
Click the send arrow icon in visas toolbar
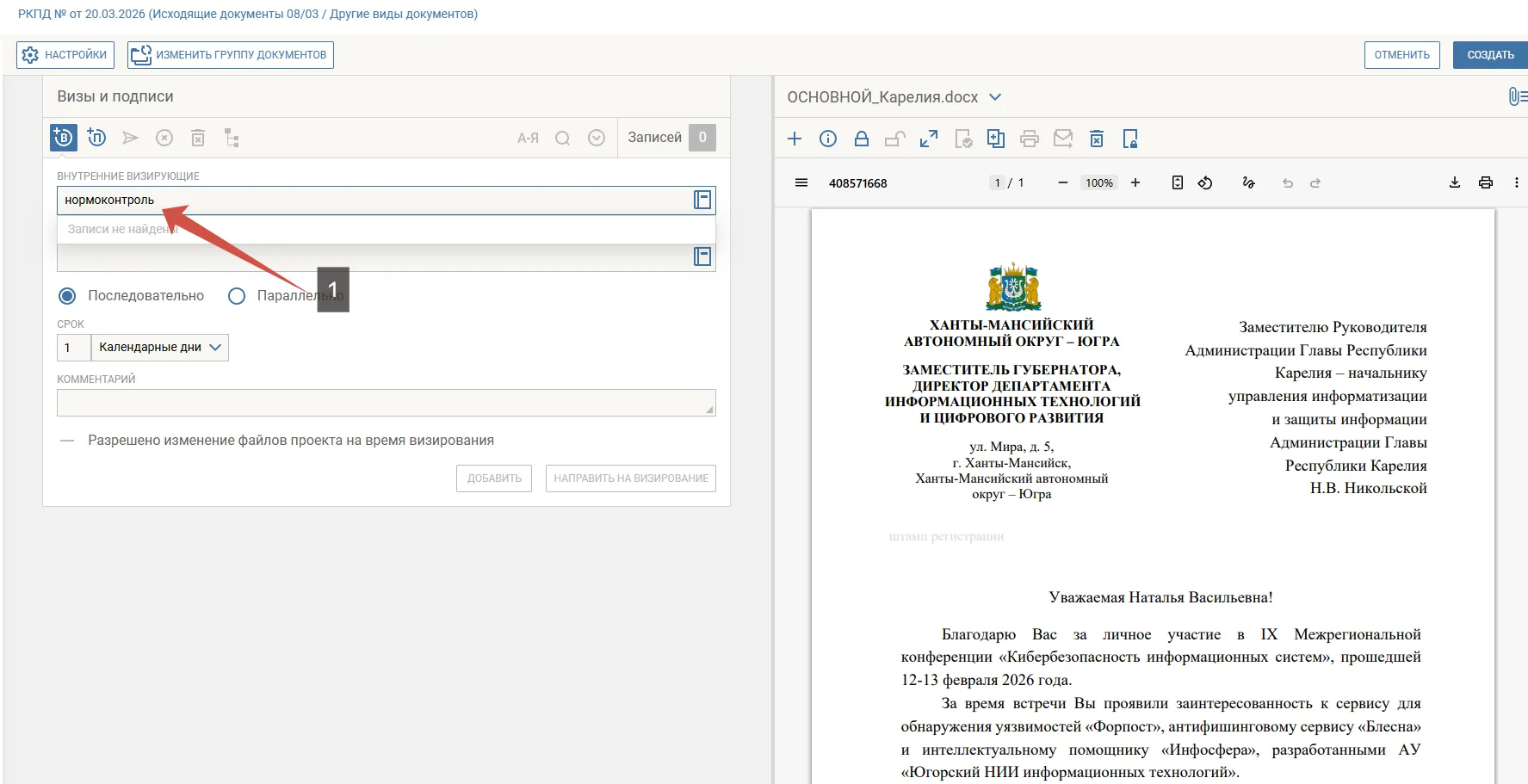(130, 138)
